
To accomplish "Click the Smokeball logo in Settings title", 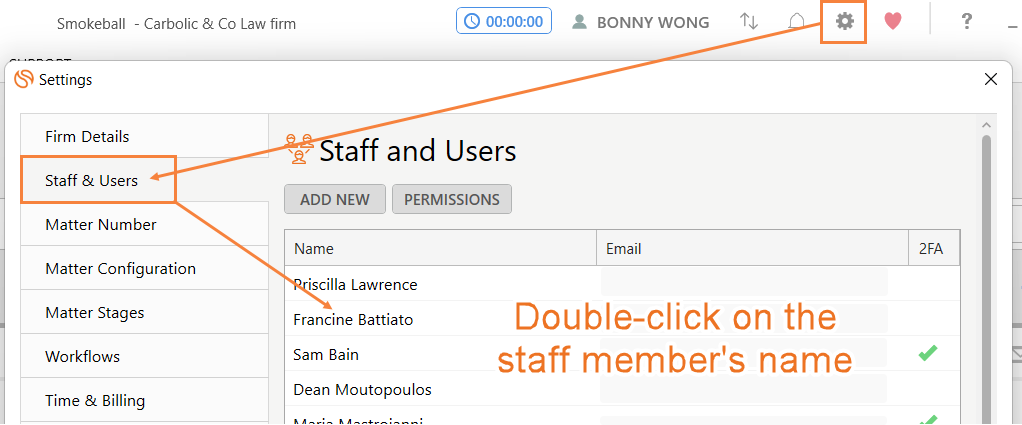I will [x=23, y=80].
